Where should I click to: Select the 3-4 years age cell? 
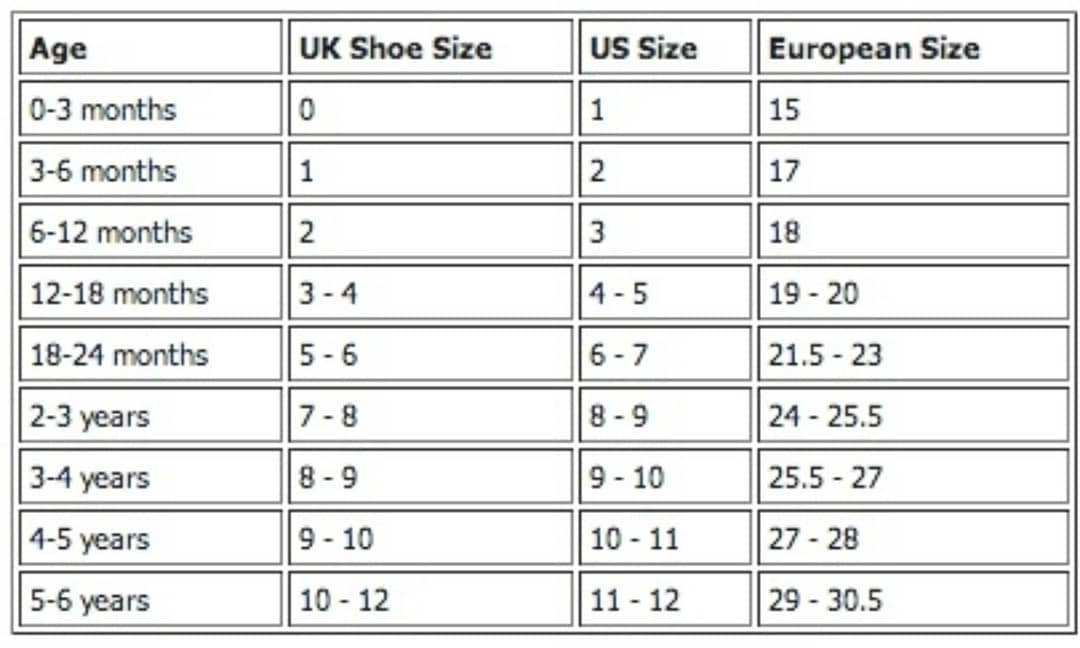[151, 476]
